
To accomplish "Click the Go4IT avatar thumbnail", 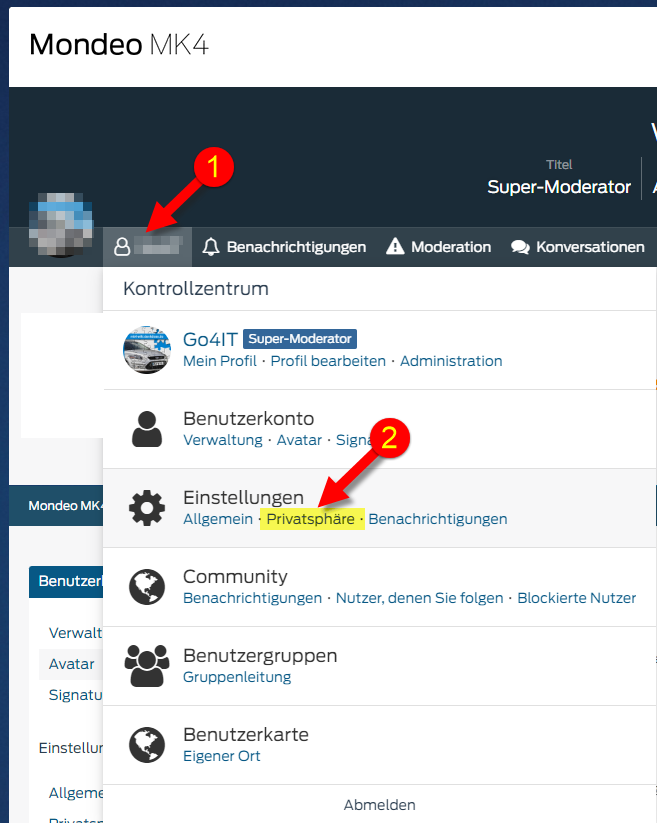I will pyautogui.click(x=147, y=350).
